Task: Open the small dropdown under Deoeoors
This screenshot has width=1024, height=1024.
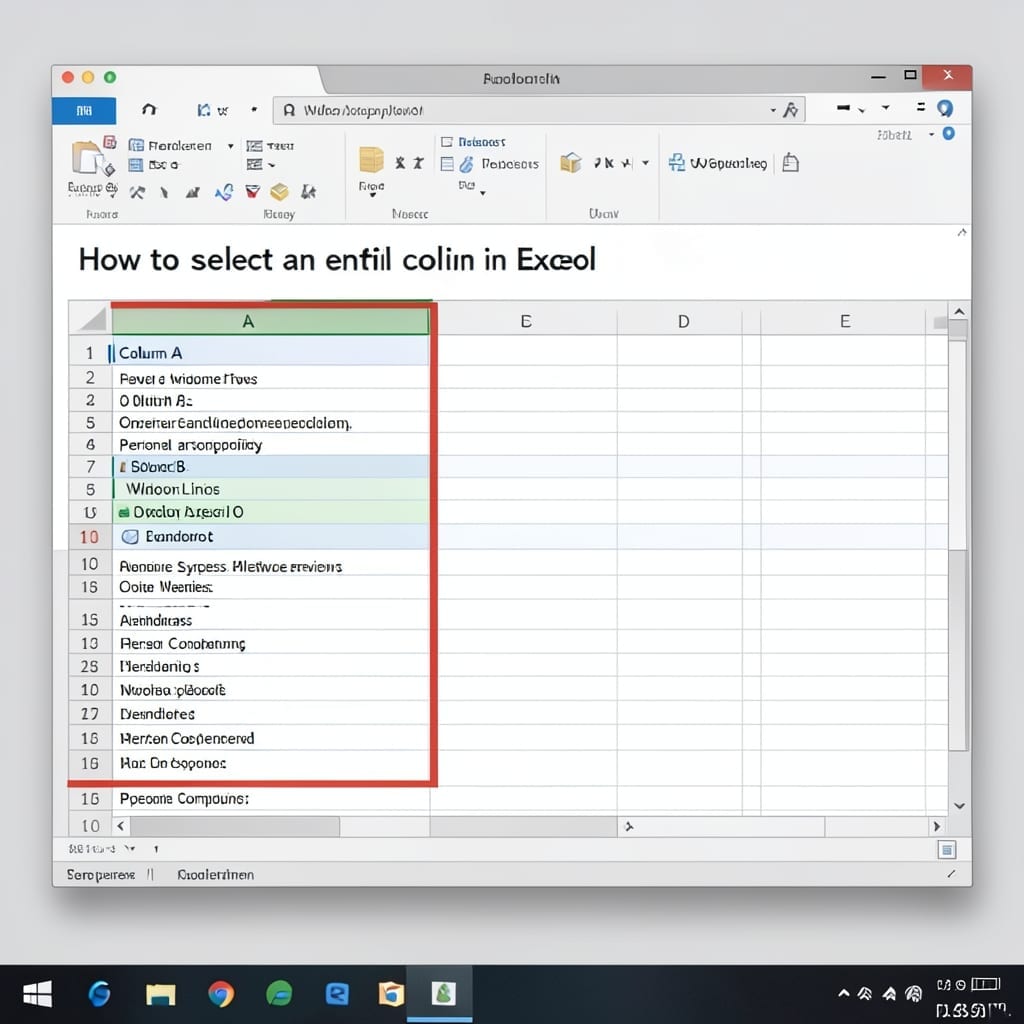Action: (x=483, y=193)
